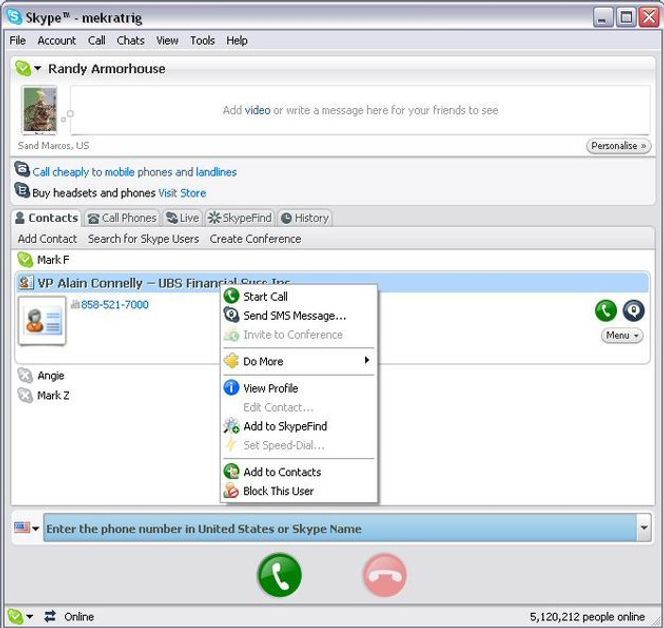Open the File menu

[17, 41]
